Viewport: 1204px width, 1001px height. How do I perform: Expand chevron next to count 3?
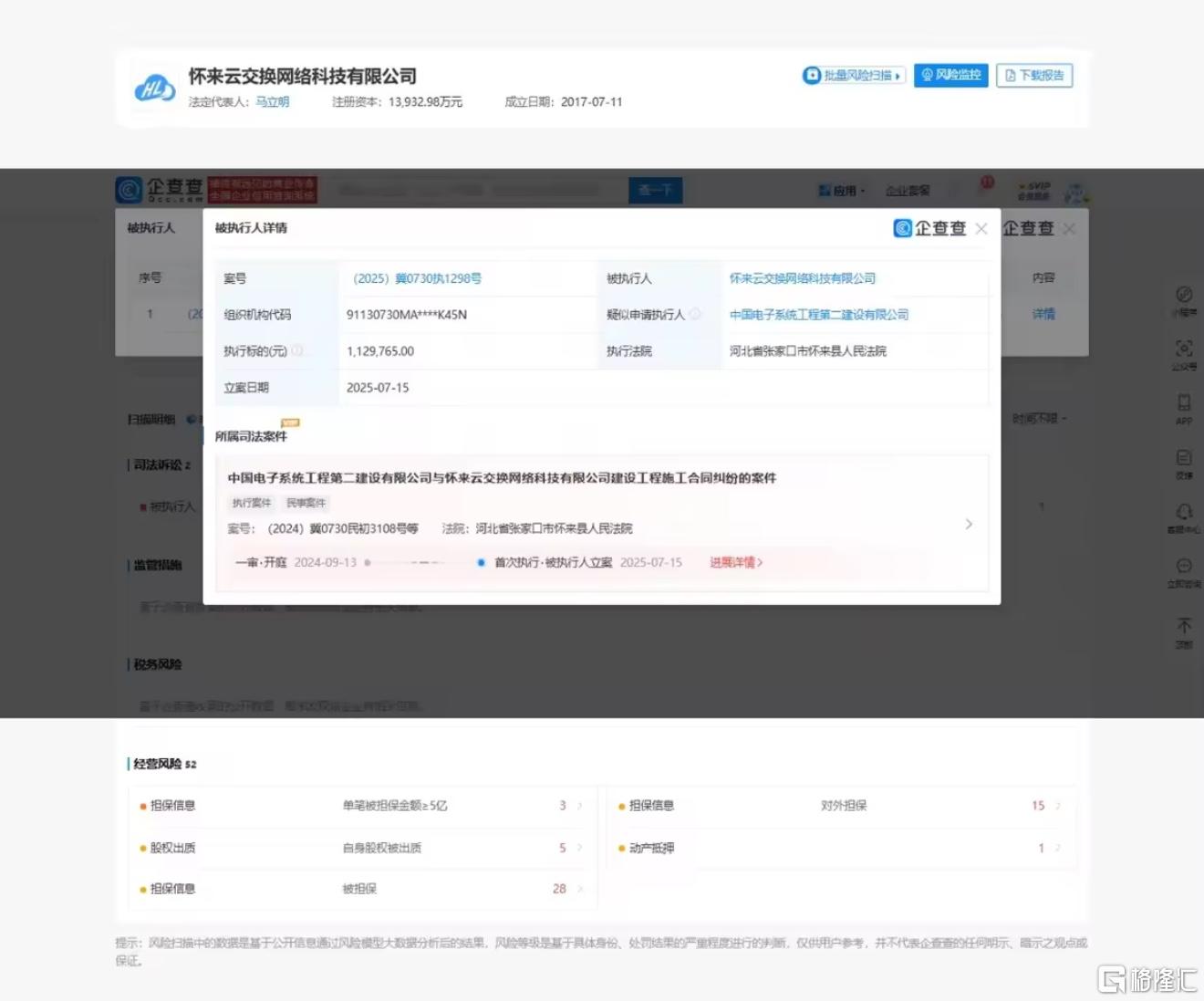(580, 806)
